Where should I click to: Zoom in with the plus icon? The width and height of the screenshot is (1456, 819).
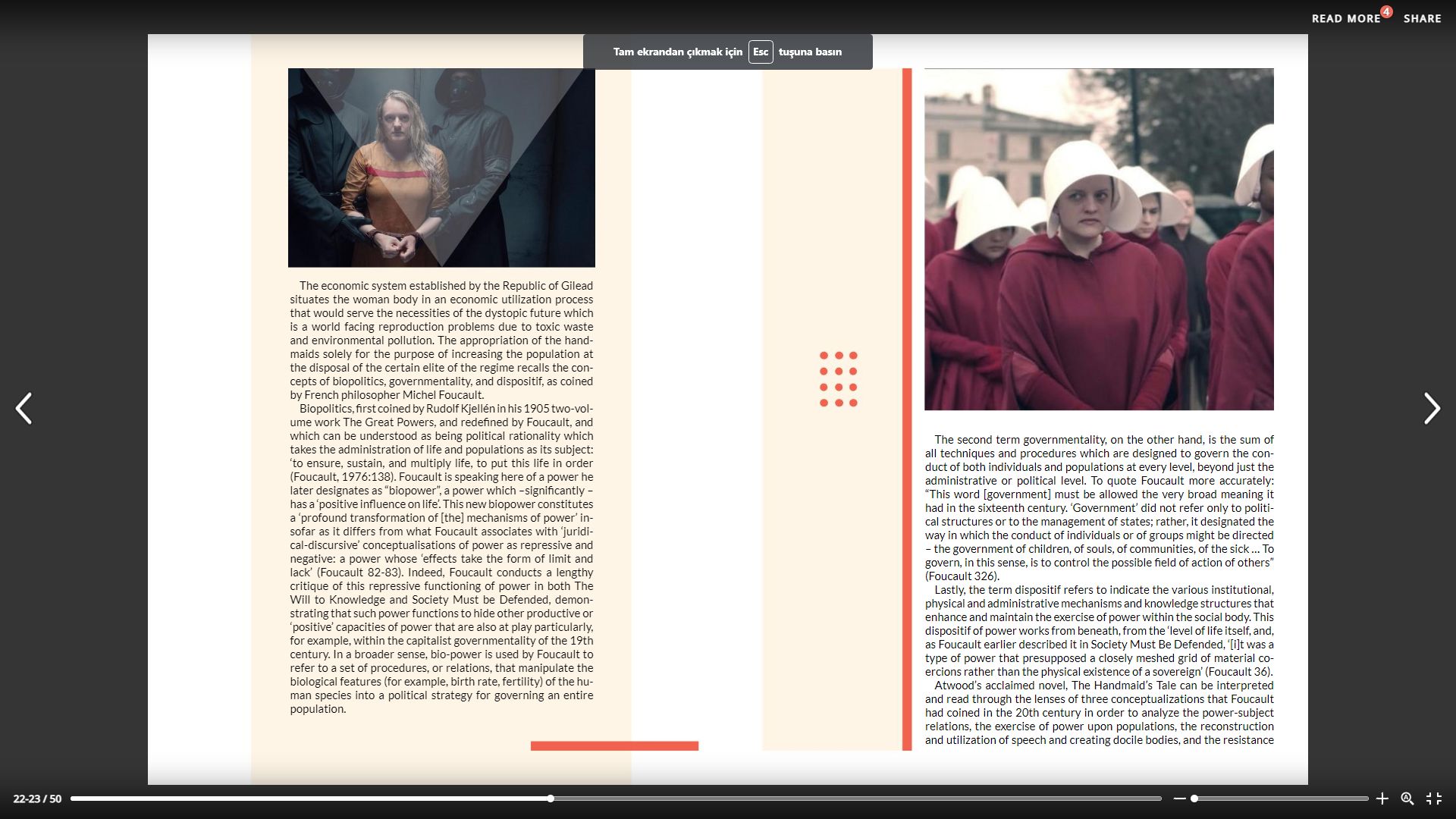tap(1382, 799)
